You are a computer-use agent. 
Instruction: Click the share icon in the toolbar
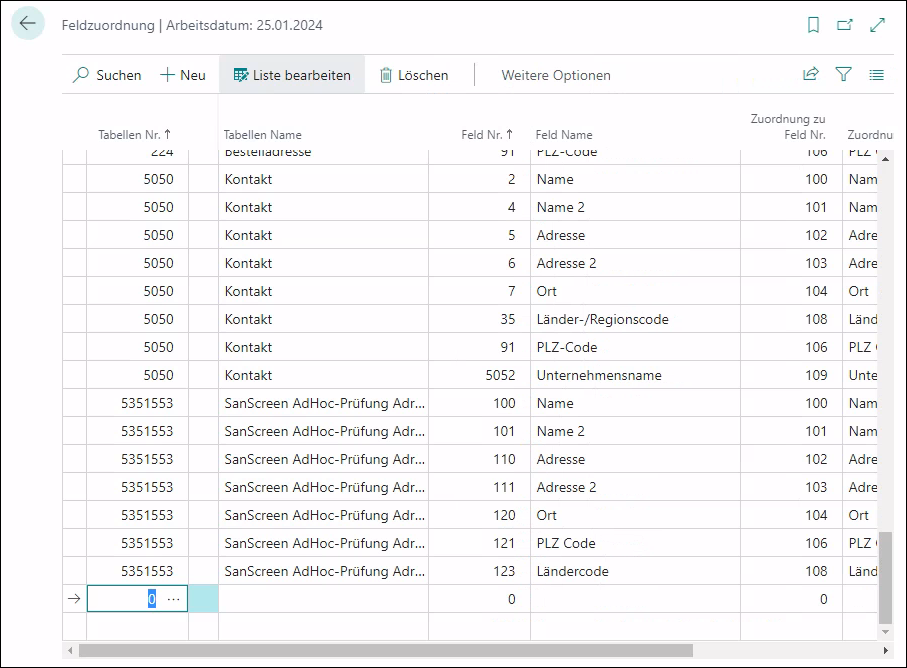coord(810,75)
